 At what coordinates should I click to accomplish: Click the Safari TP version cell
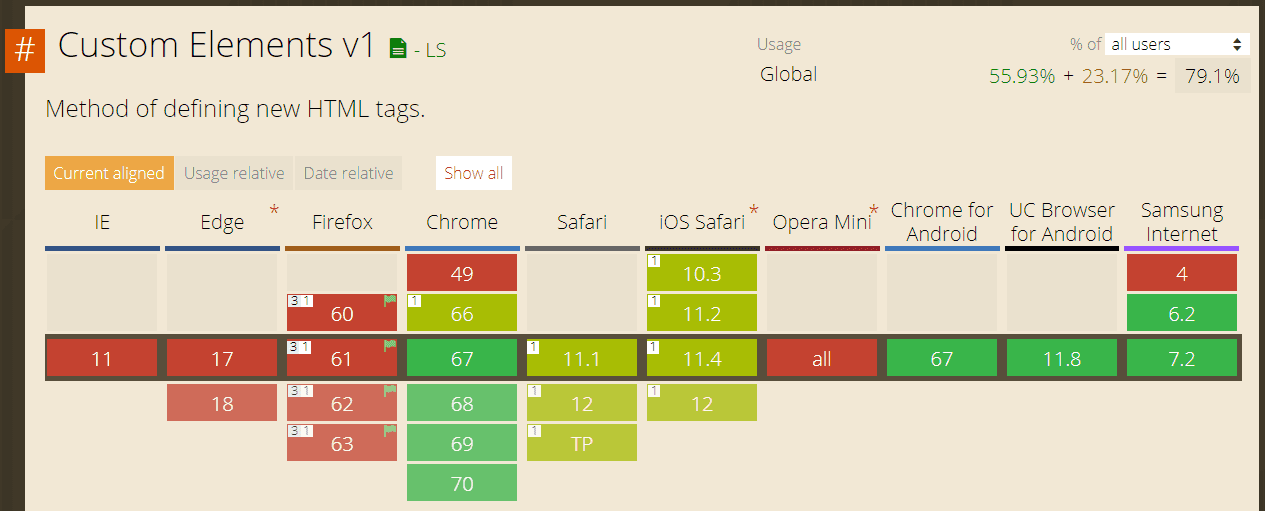[582, 443]
